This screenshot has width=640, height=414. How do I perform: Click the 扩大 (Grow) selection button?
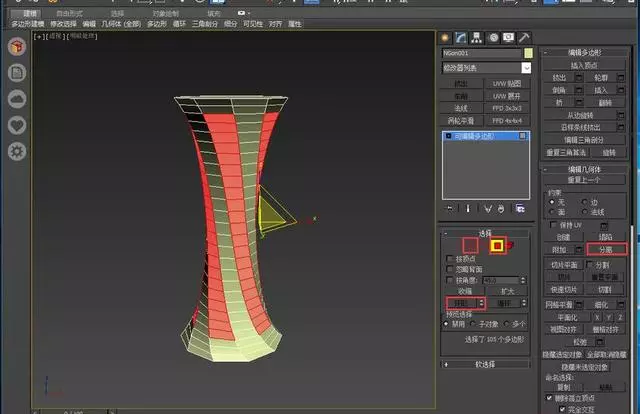click(x=507, y=291)
